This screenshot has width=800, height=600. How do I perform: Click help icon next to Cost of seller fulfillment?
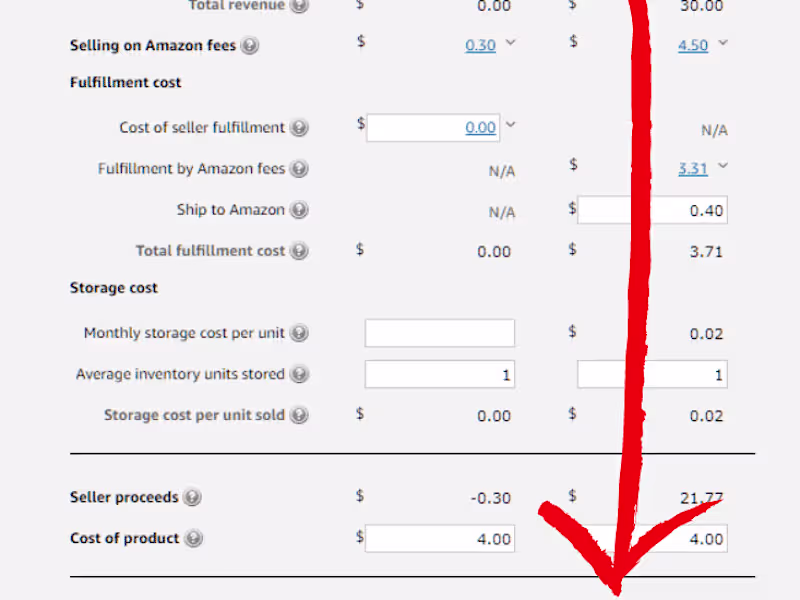pos(299,128)
